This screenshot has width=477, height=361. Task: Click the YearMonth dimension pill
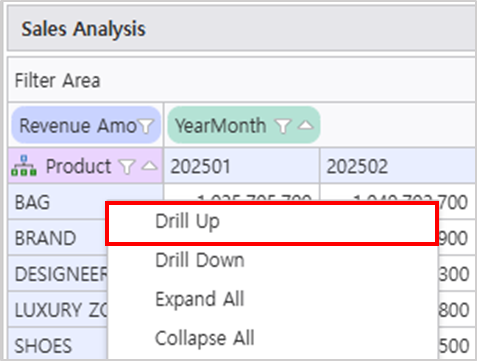pyautogui.click(x=244, y=125)
